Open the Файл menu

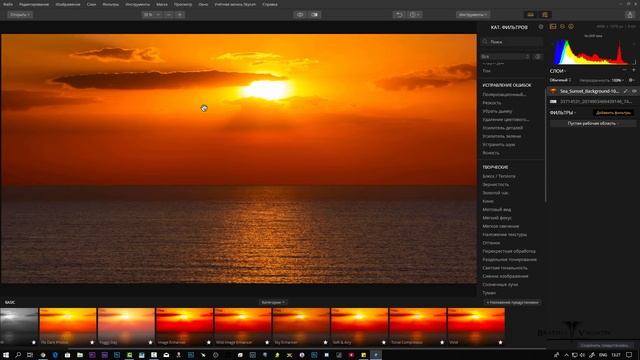coord(8,4)
